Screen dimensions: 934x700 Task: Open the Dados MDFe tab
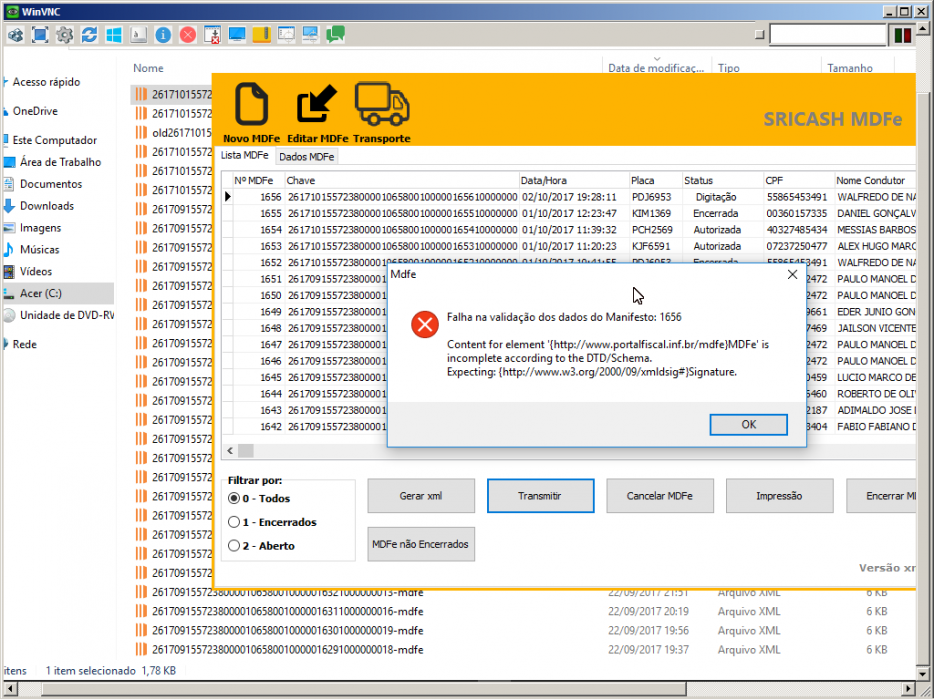tap(307, 157)
